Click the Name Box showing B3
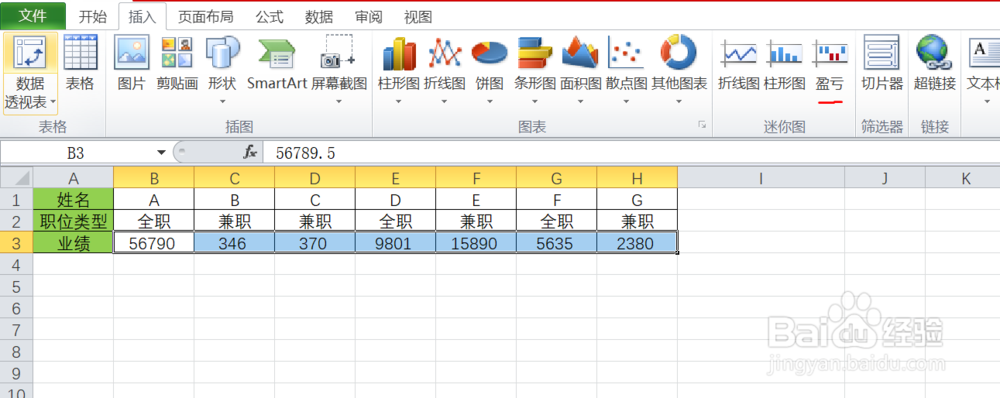The image size is (1000, 398). (77, 152)
